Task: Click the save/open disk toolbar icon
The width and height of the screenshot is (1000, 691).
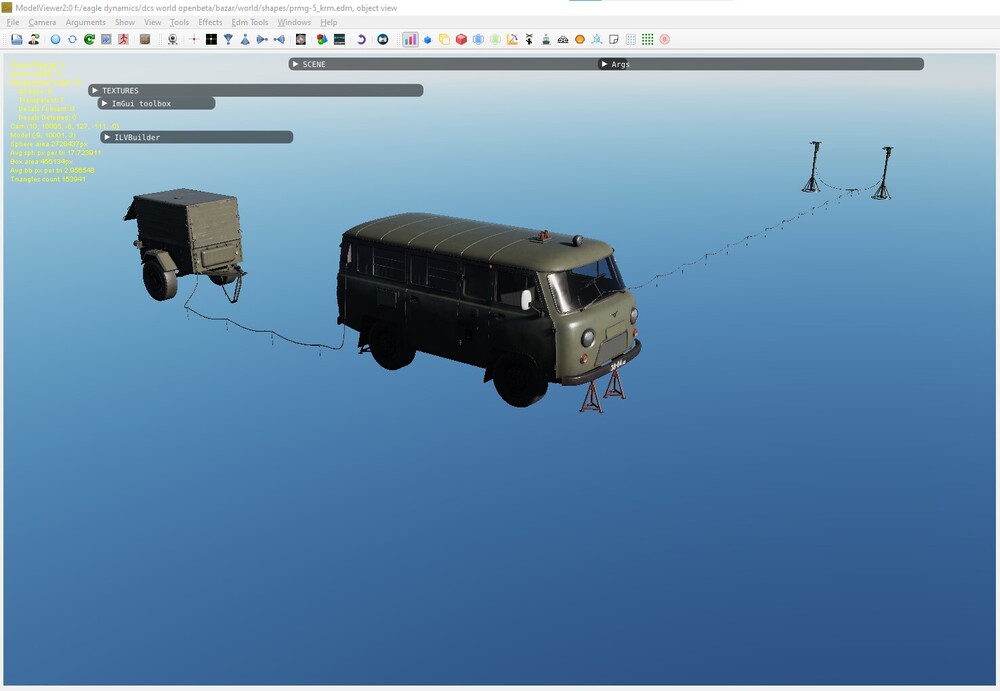Action: [x=17, y=40]
